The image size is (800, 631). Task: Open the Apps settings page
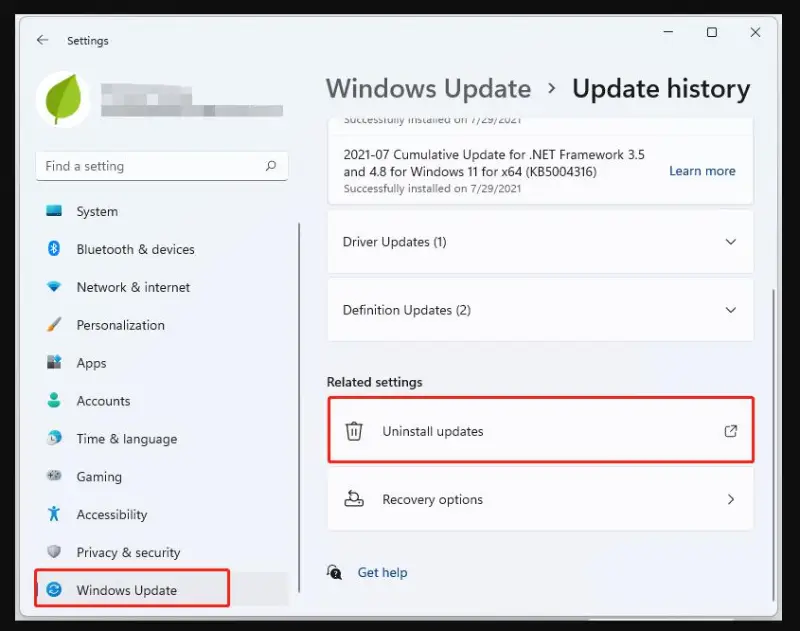pos(162,363)
